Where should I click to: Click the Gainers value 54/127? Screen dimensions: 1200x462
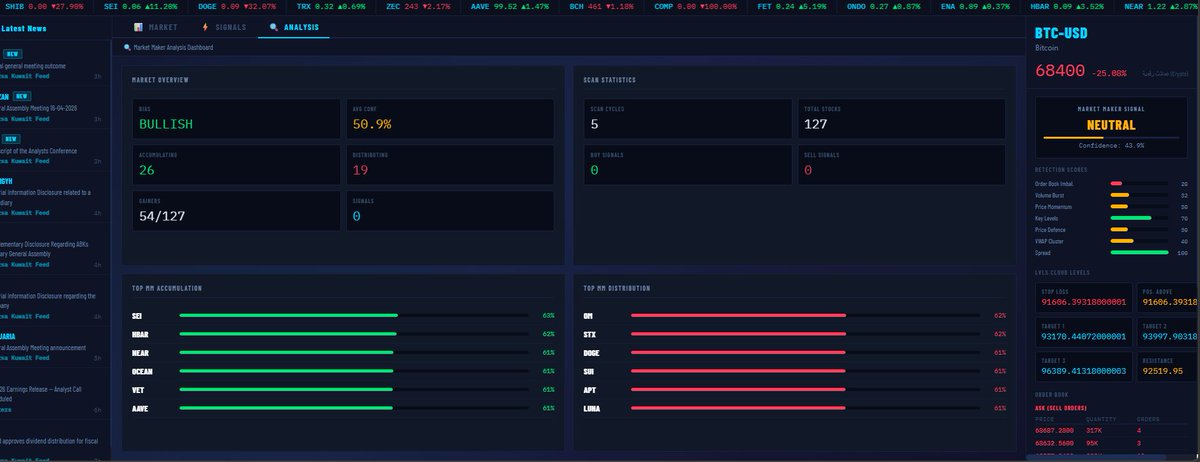(x=162, y=215)
